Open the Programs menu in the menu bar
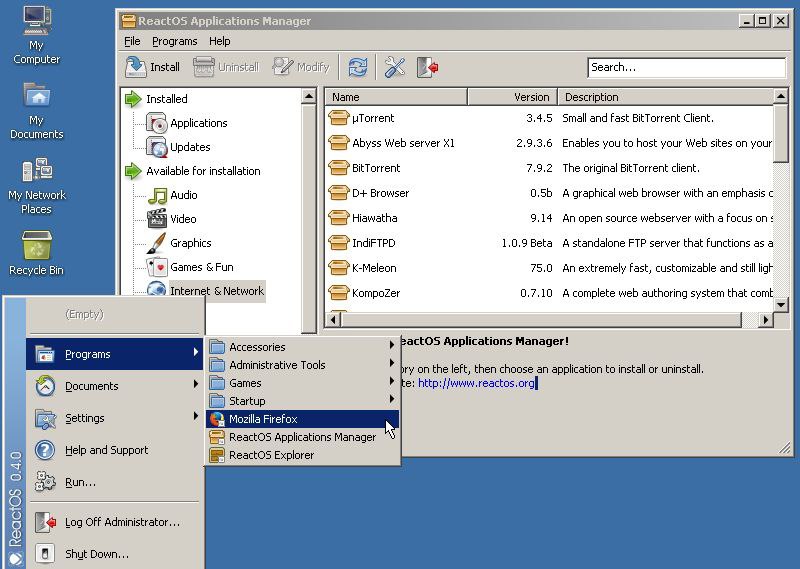800x569 pixels. coord(174,41)
